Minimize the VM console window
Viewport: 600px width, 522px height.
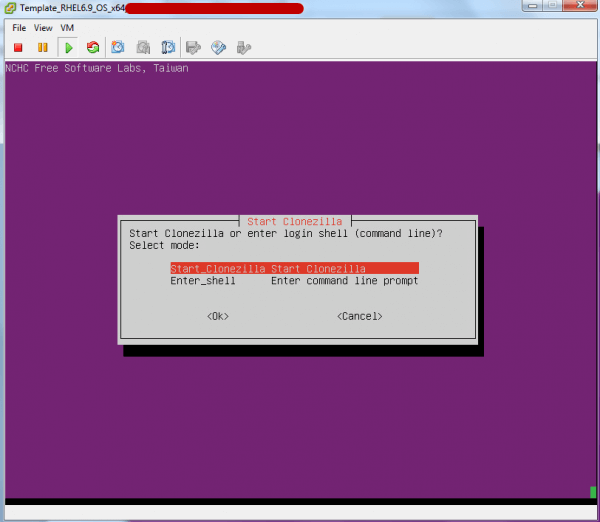(x=532, y=5)
